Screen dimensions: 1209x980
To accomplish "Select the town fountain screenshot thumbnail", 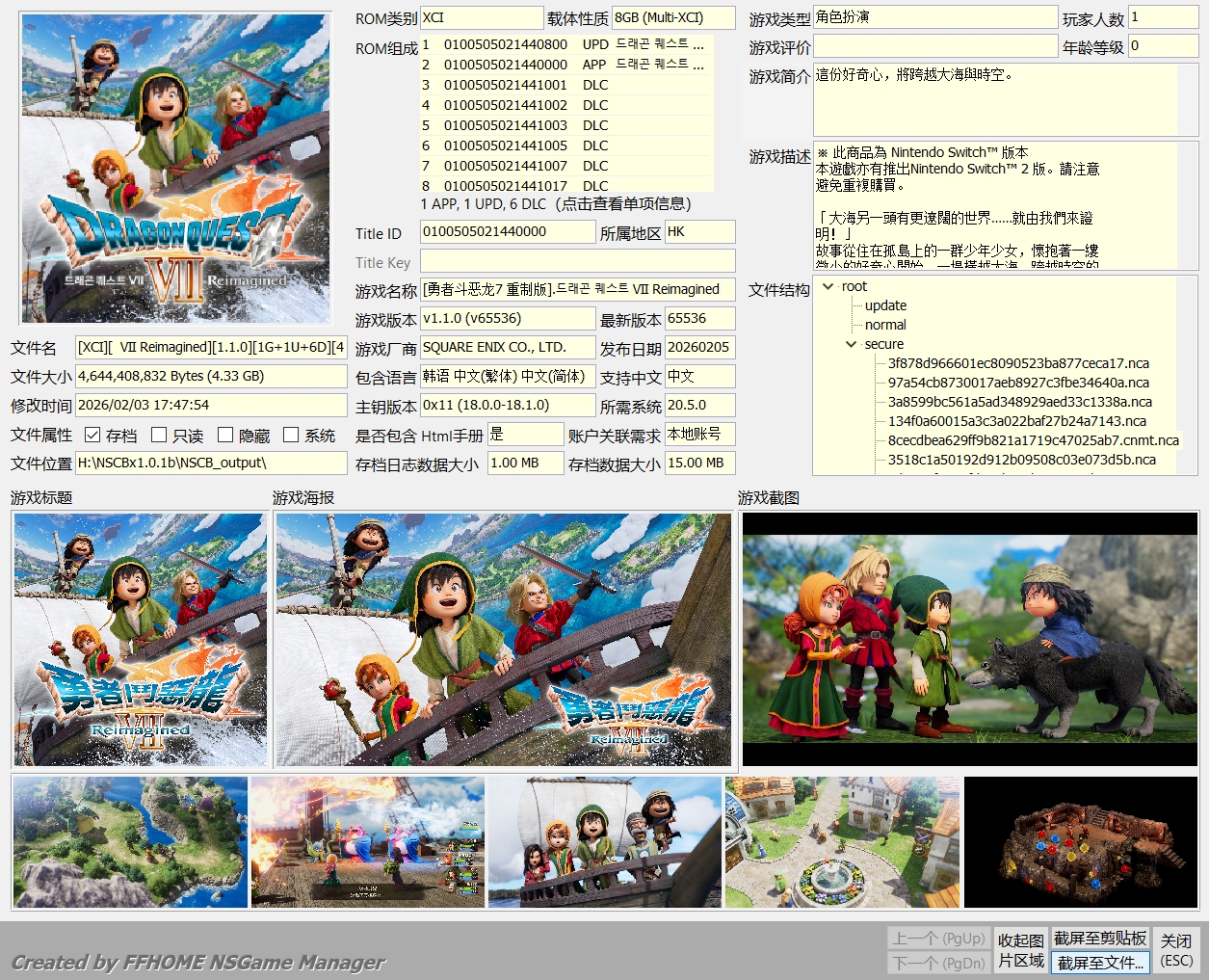I will (843, 842).
